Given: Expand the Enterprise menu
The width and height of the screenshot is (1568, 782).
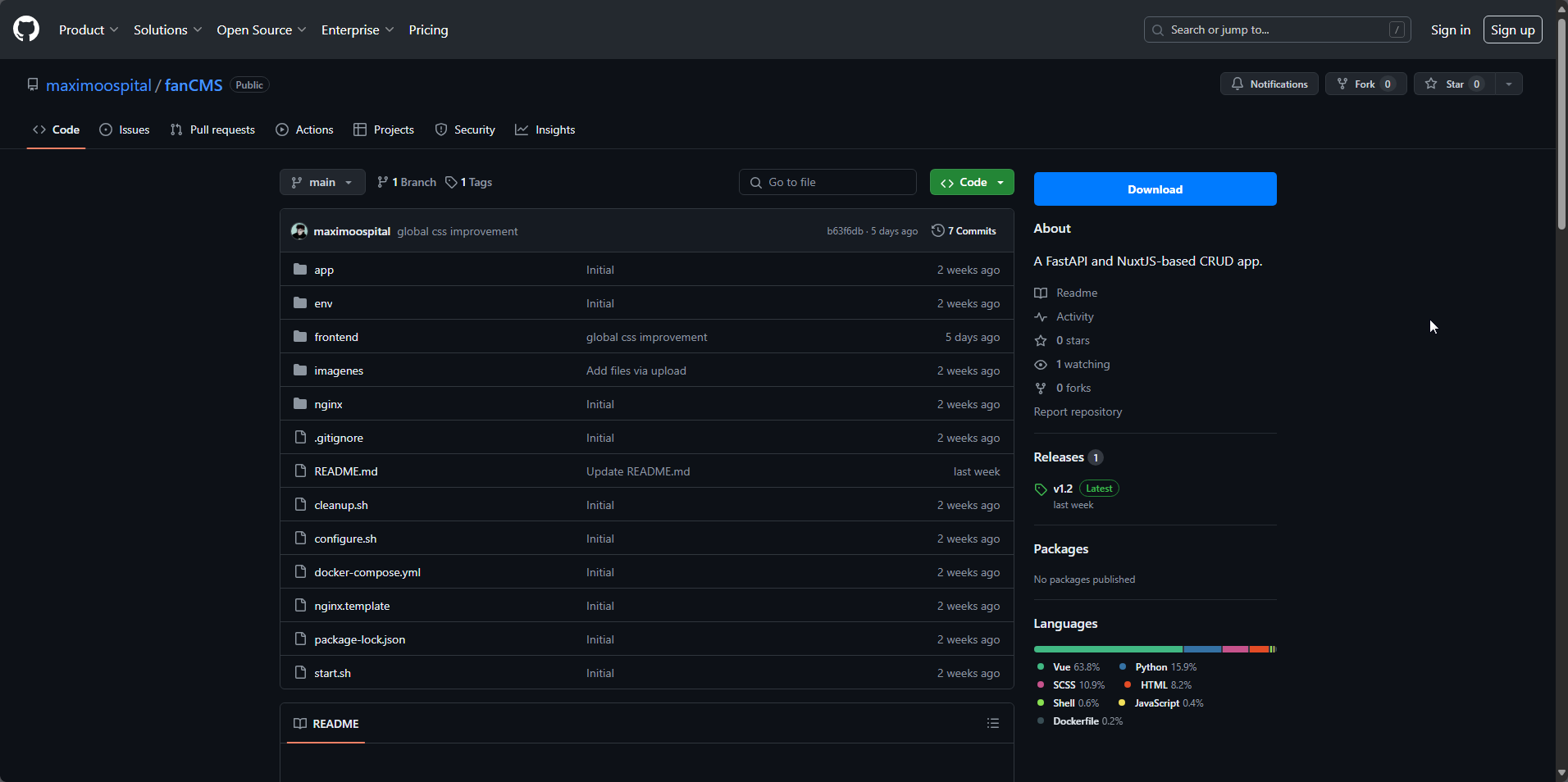Looking at the screenshot, I should [358, 30].
